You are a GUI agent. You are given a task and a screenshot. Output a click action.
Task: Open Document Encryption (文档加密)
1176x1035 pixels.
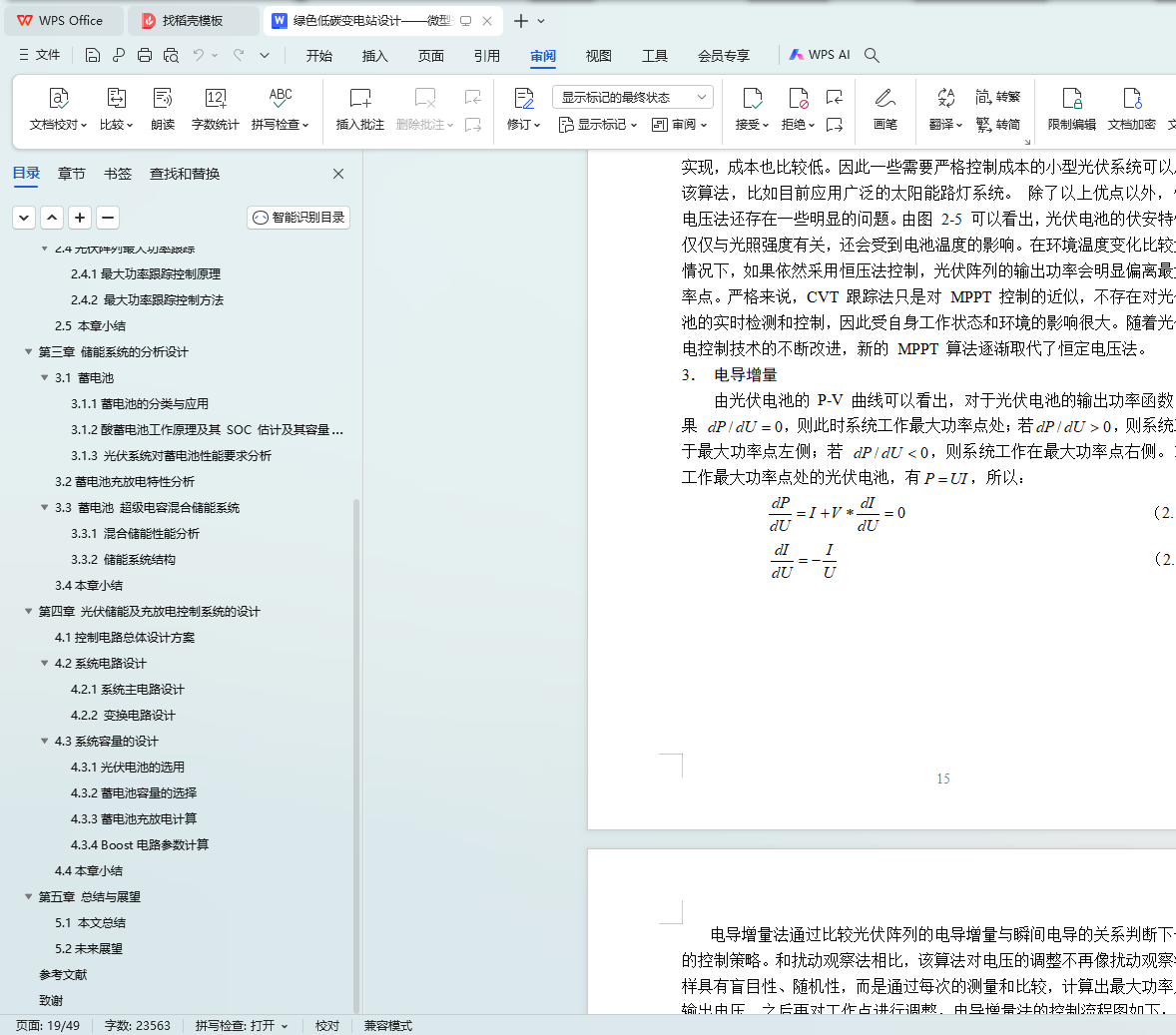(x=1132, y=109)
